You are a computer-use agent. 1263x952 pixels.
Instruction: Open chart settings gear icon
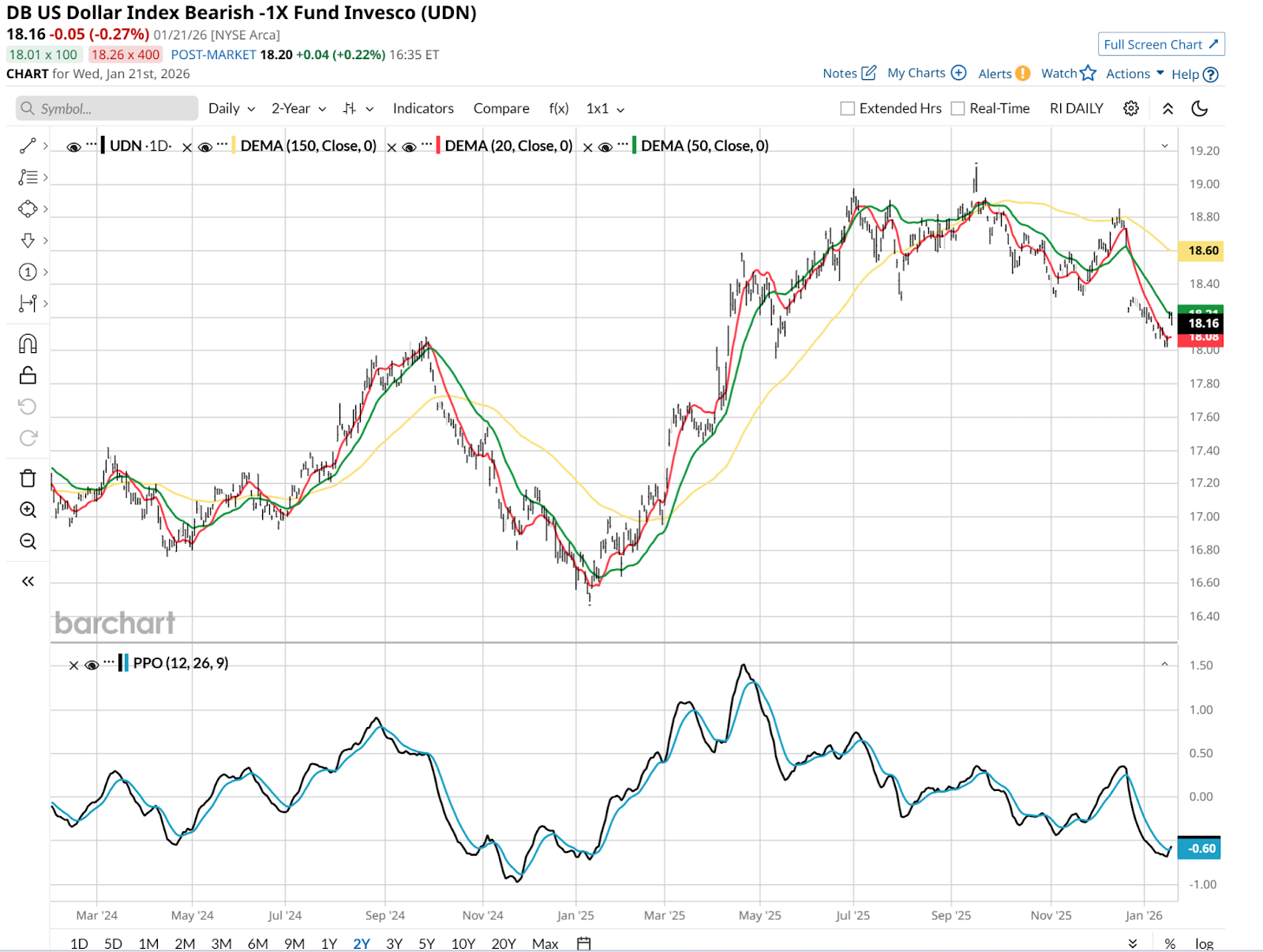click(1130, 109)
